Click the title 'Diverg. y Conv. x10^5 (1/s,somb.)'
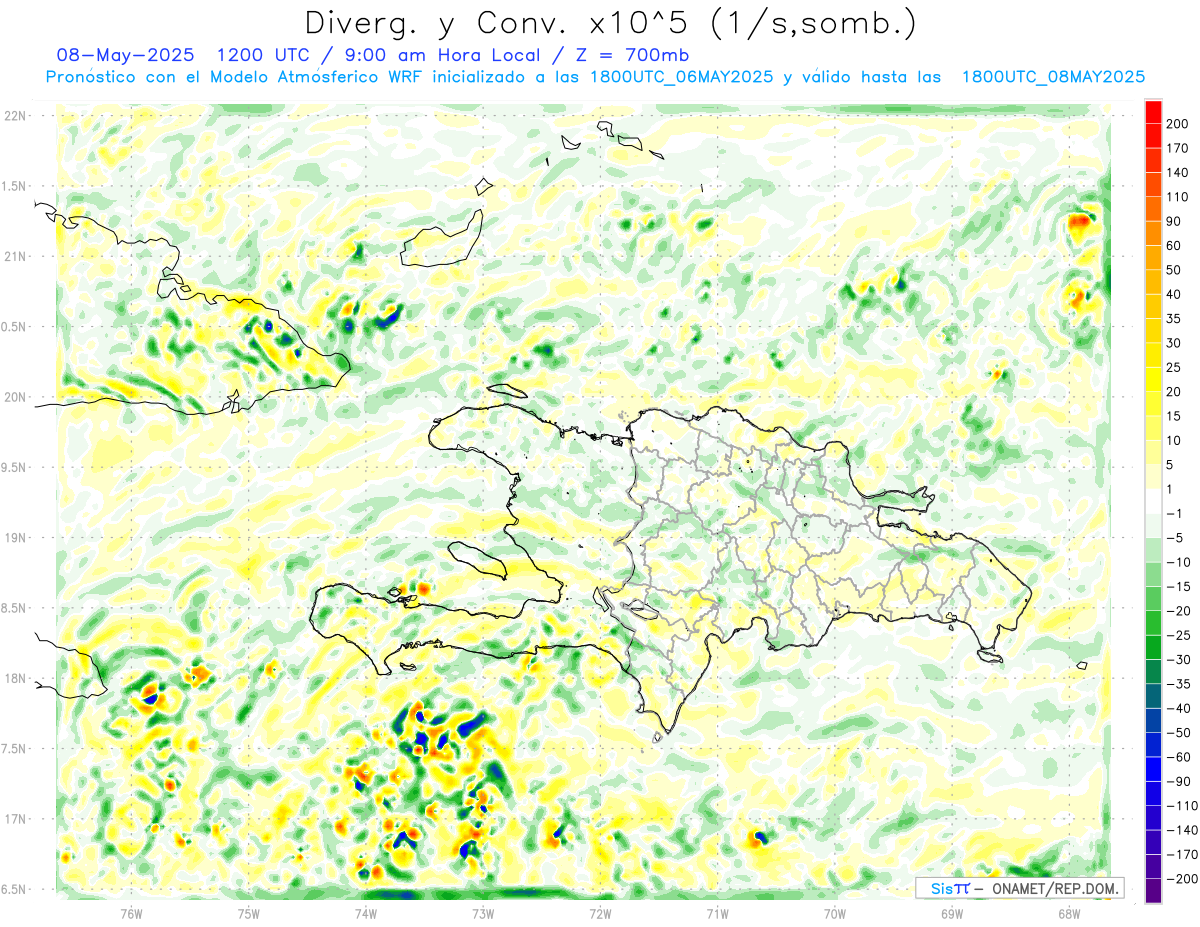This screenshot has width=1200, height=927. click(x=609, y=23)
